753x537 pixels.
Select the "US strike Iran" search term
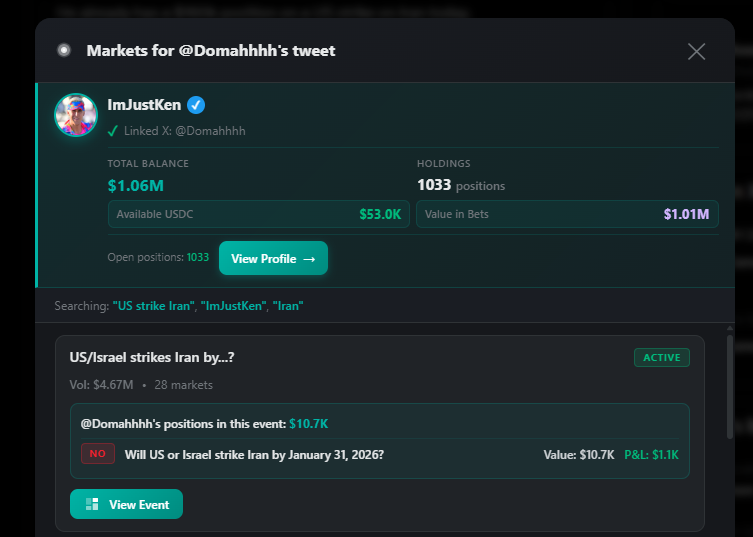tap(151, 306)
